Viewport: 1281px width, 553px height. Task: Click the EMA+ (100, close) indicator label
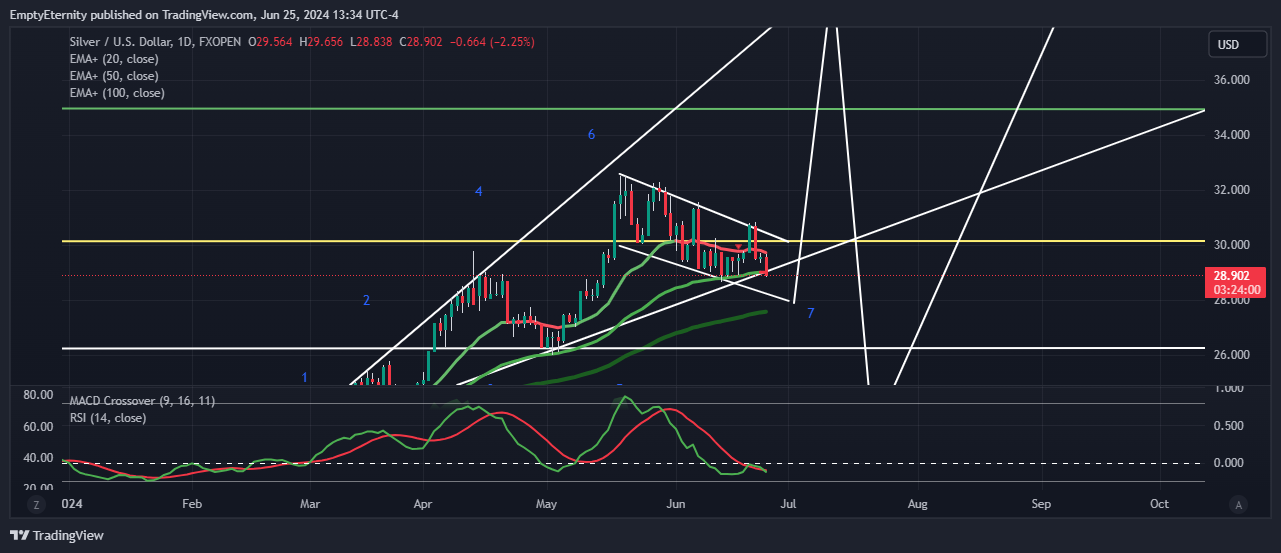pos(117,93)
